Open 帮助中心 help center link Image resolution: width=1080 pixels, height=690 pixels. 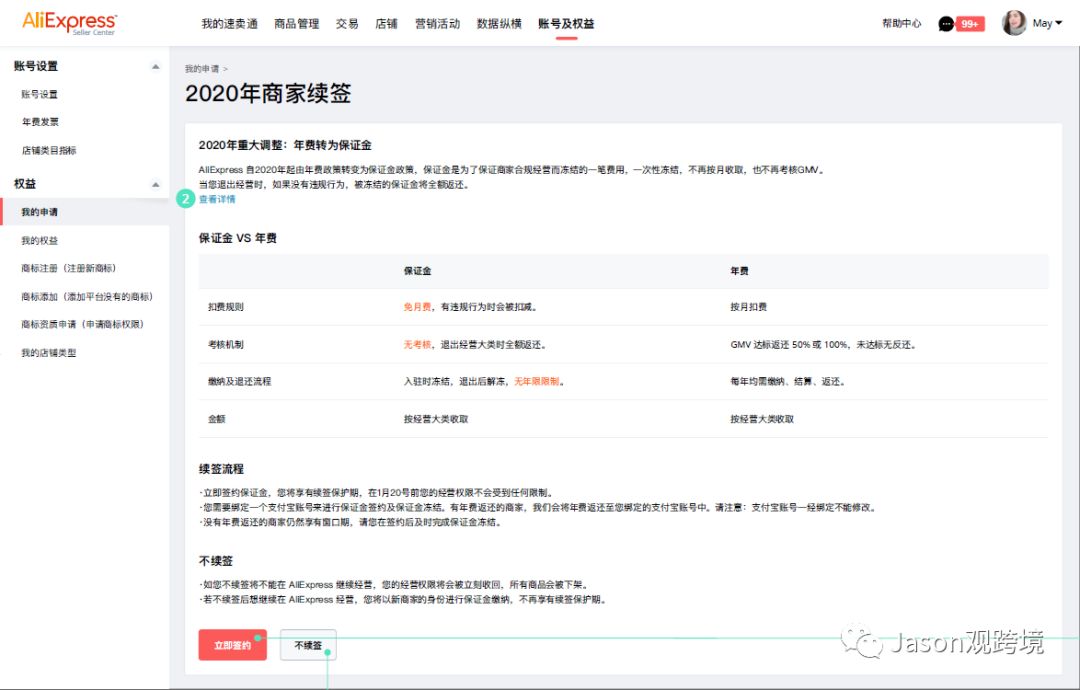pos(902,23)
